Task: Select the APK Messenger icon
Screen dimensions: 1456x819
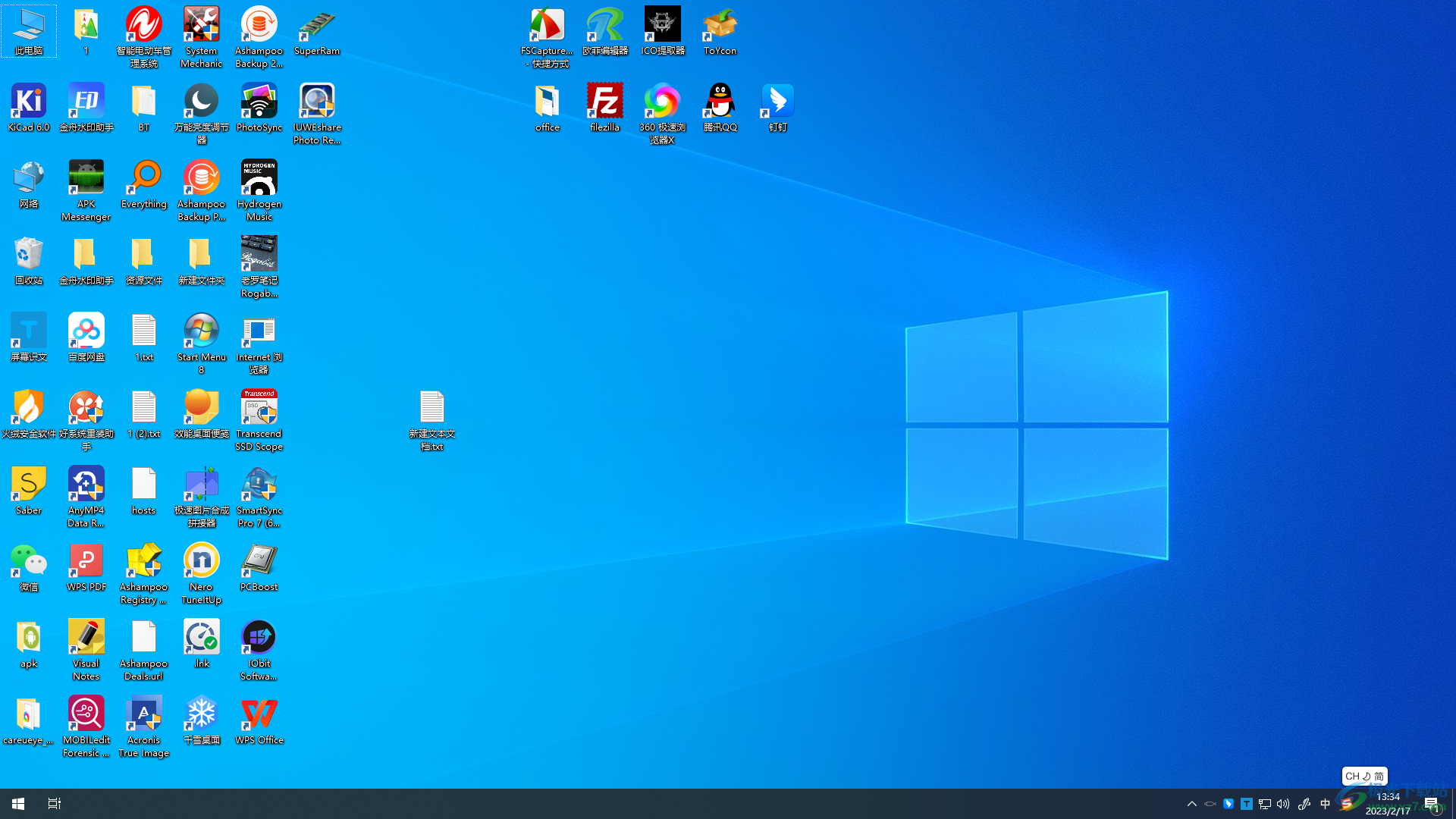Action: (86, 190)
